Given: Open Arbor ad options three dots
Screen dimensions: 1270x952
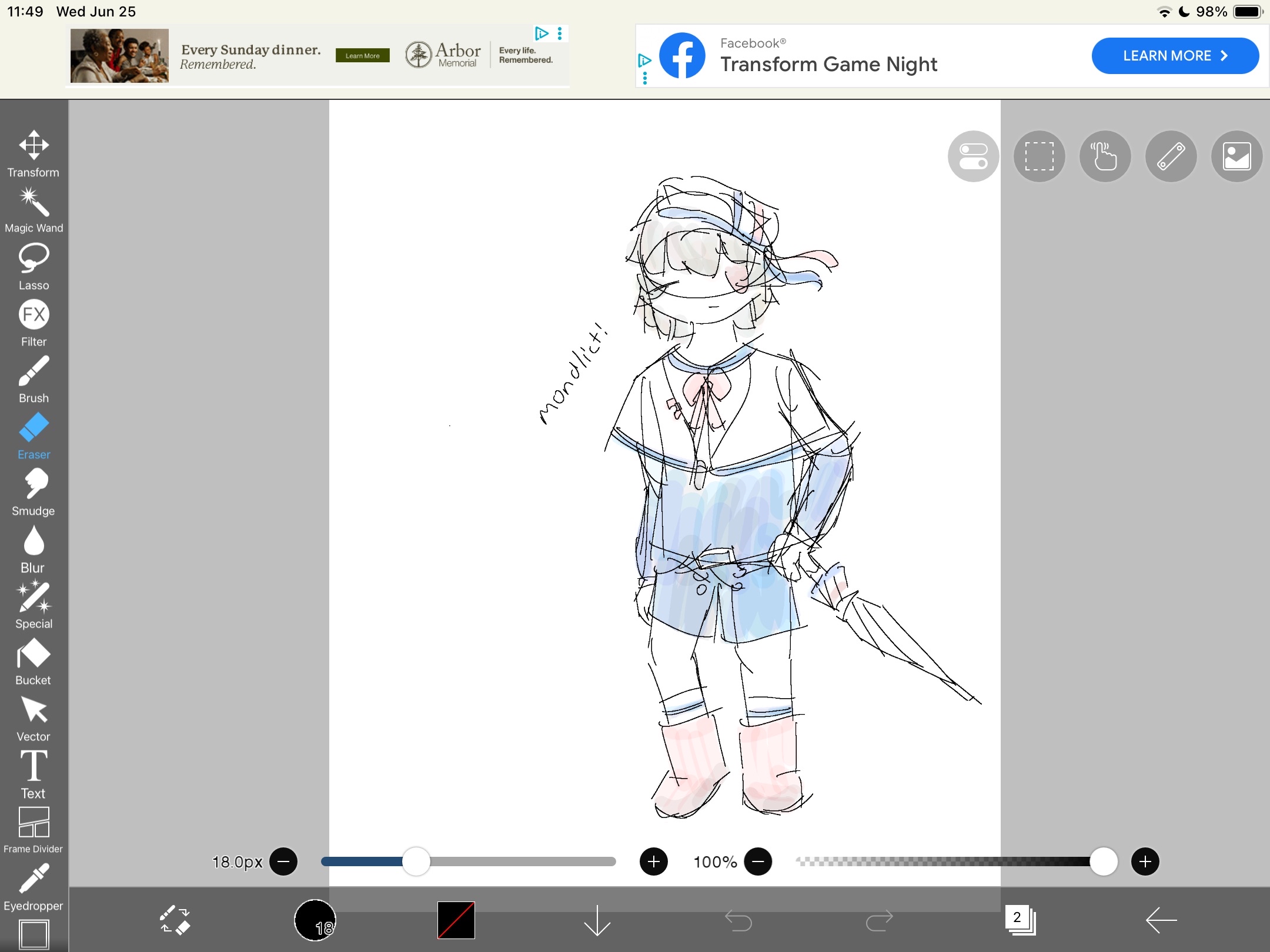Looking at the screenshot, I should tap(560, 33).
